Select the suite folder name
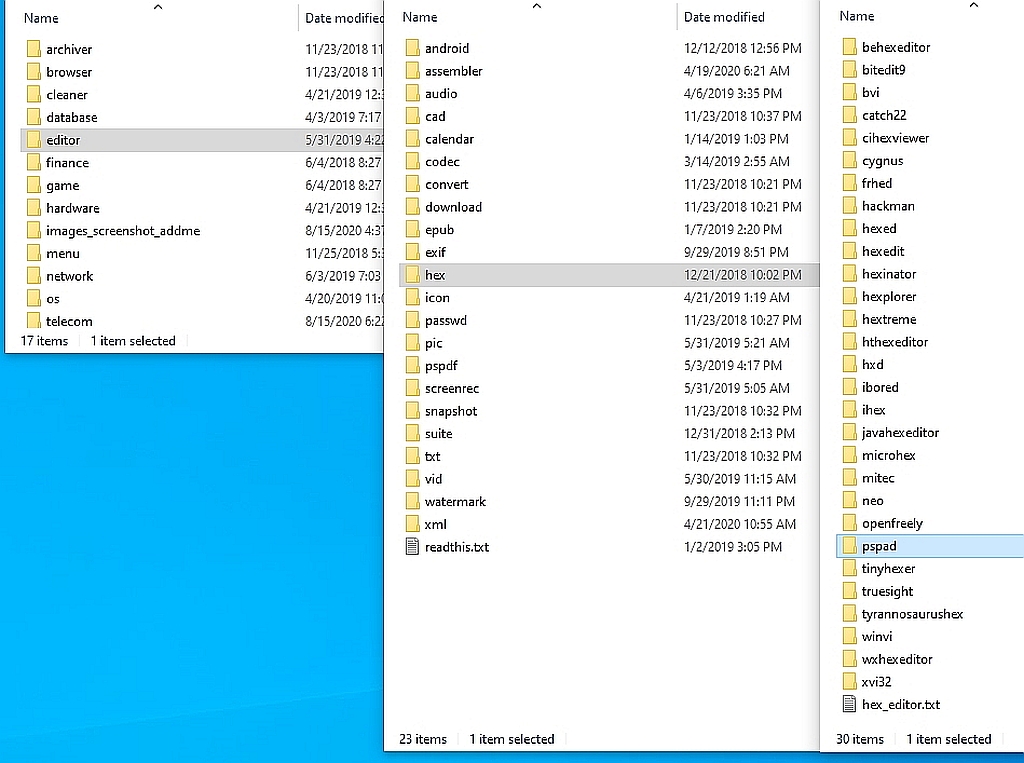 tap(438, 434)
